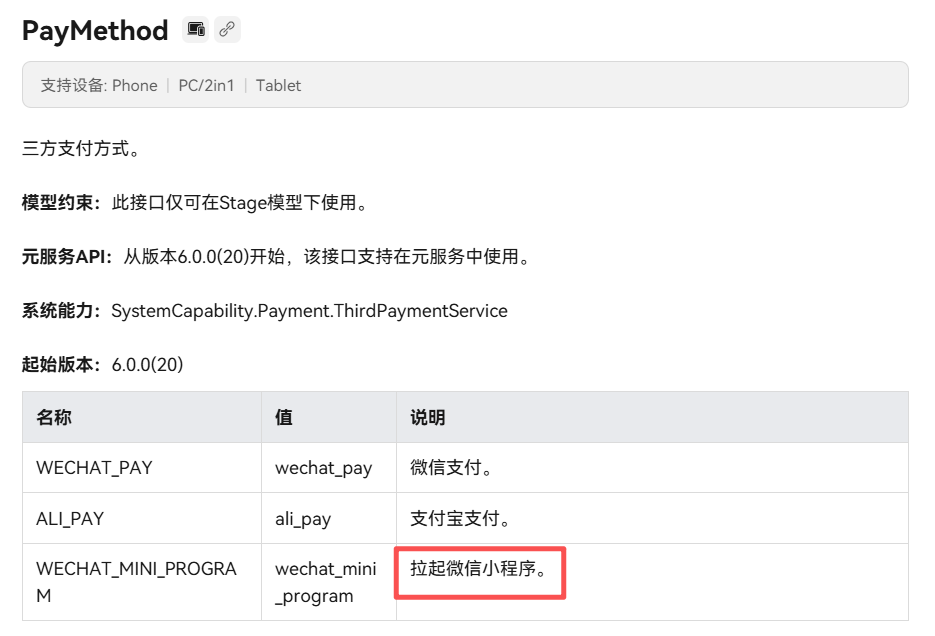Click the 拉起微信小程序 description cell
The width and height of the screenshot is (935, 636).
[652, 582]
